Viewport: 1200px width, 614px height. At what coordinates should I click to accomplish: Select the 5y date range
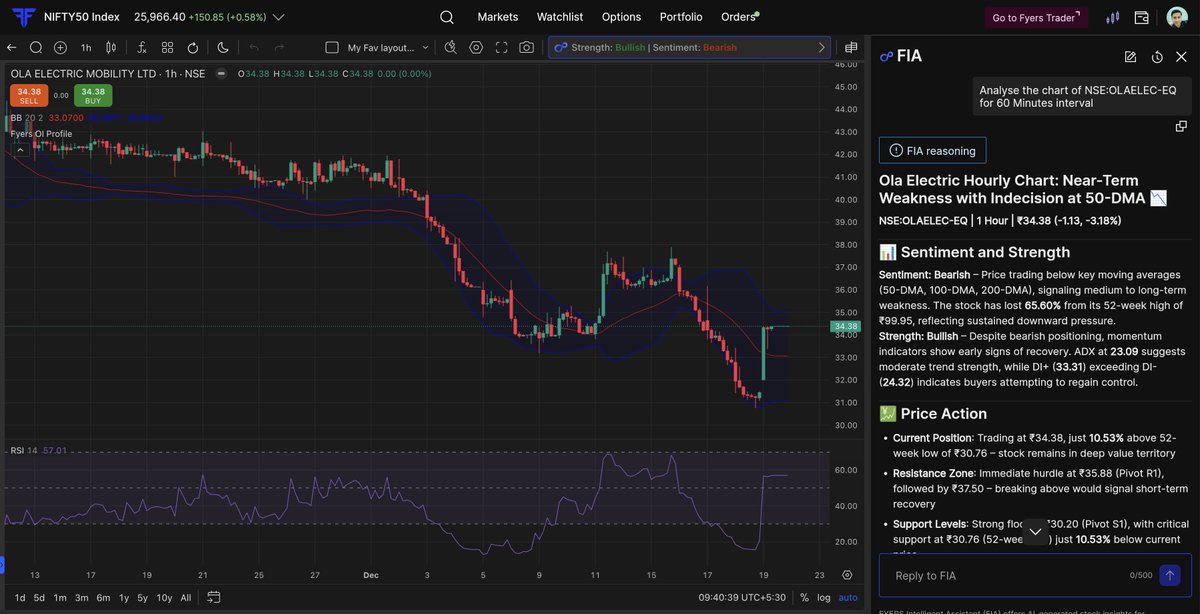(x=142, y=597)
